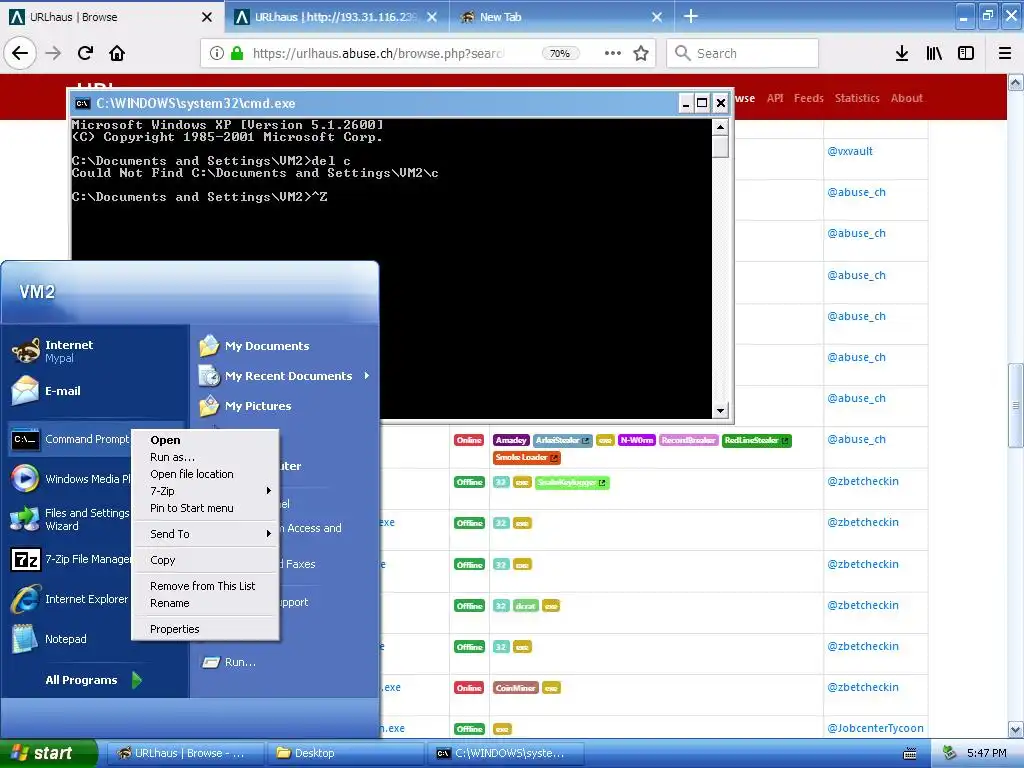Open @JobcenterTycoon reporter link
Viewport: 1024px width, 768px height.
(x=875, y=728)
